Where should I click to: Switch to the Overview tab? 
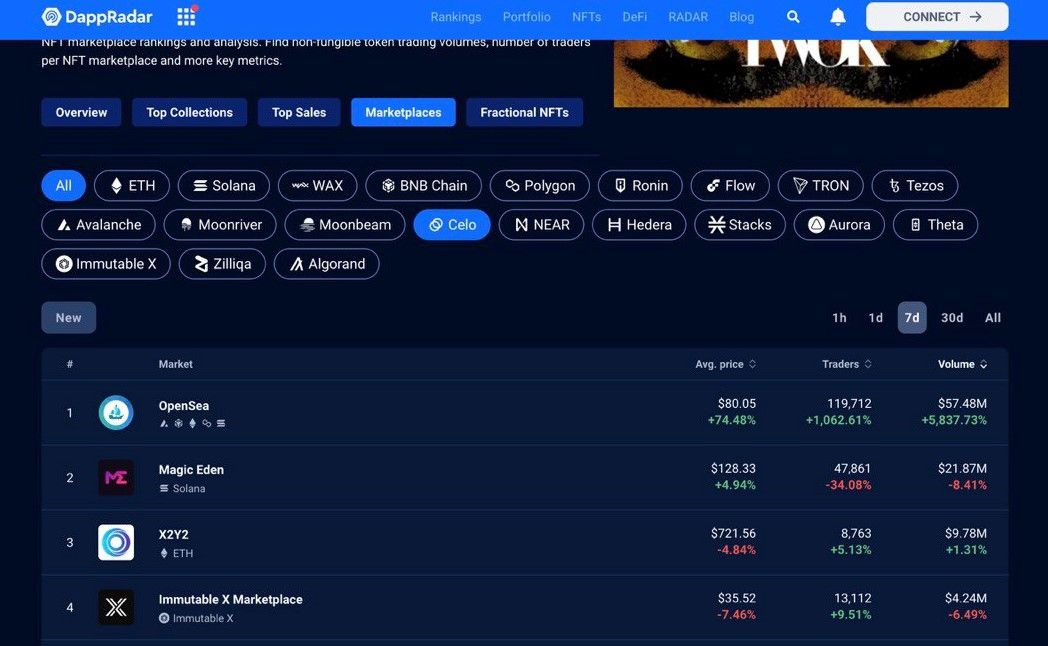tap(82, 112)
